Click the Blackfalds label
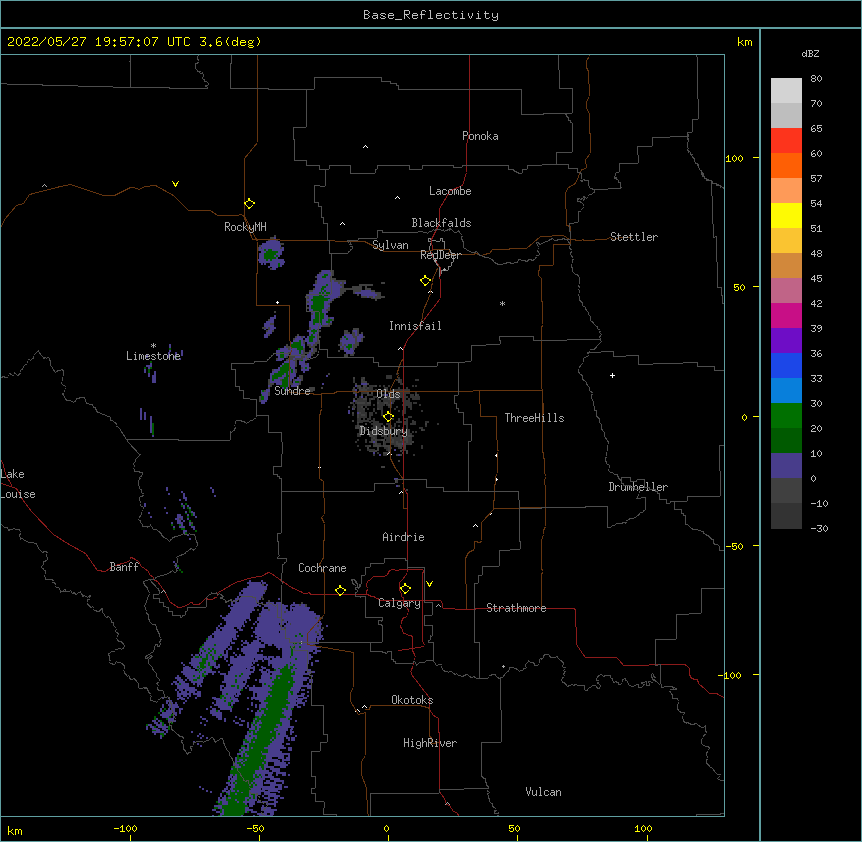 [x=441, y=223]
